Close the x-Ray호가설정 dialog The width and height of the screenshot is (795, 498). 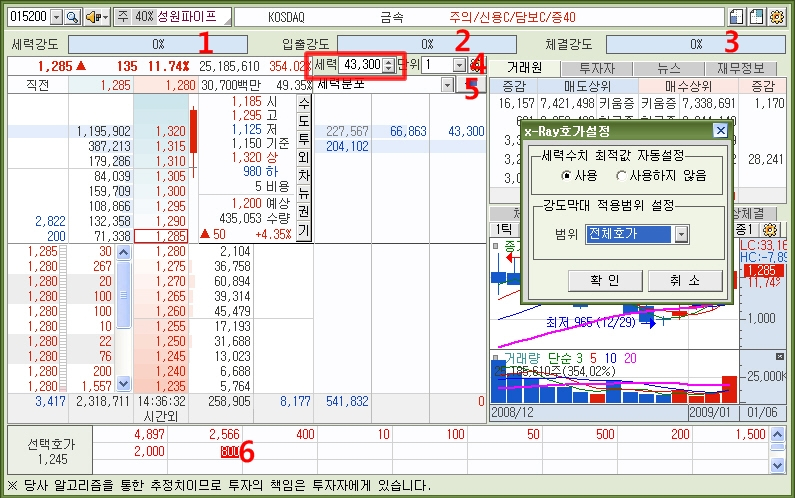pos(720,131)
